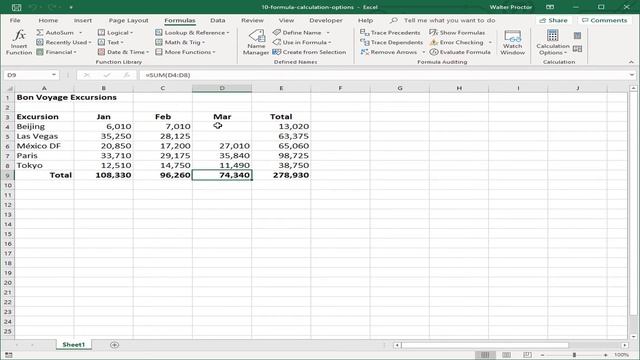Click Remove Arrows
Viewport: 640px width, 360px height.
pyautogui.click(x=389, y=52)
